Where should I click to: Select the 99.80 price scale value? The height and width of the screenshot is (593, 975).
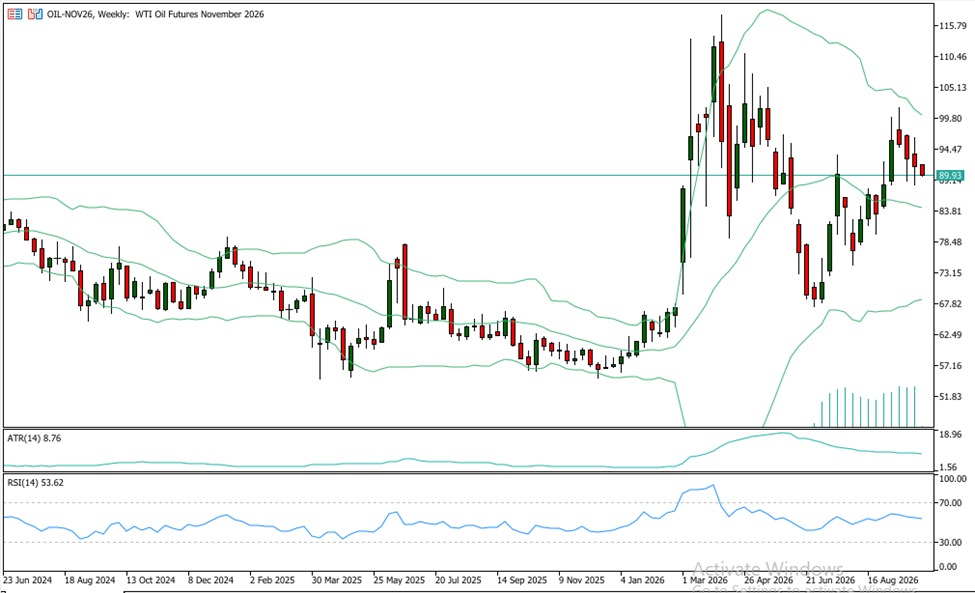coord(951,118)
